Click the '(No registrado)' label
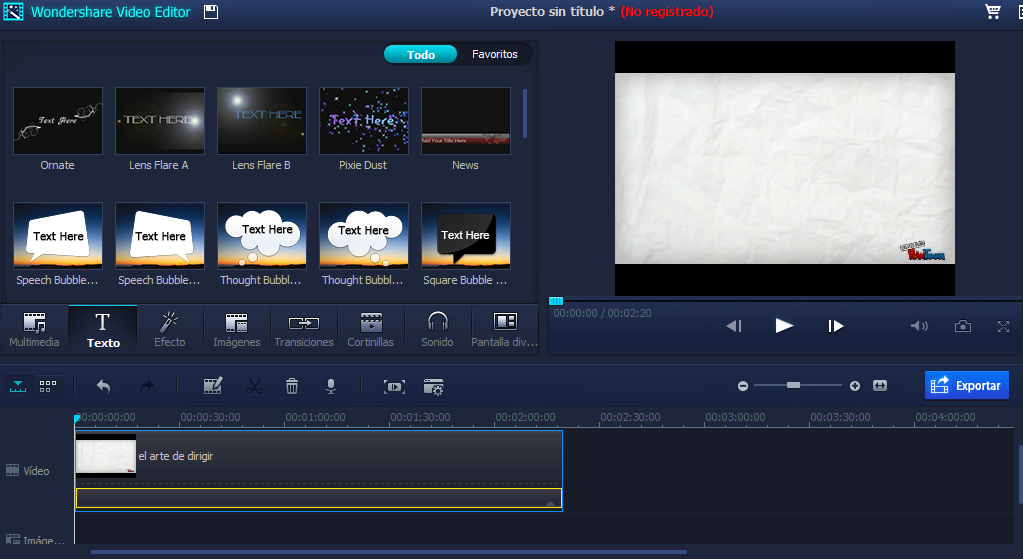 tap(667, 12)
